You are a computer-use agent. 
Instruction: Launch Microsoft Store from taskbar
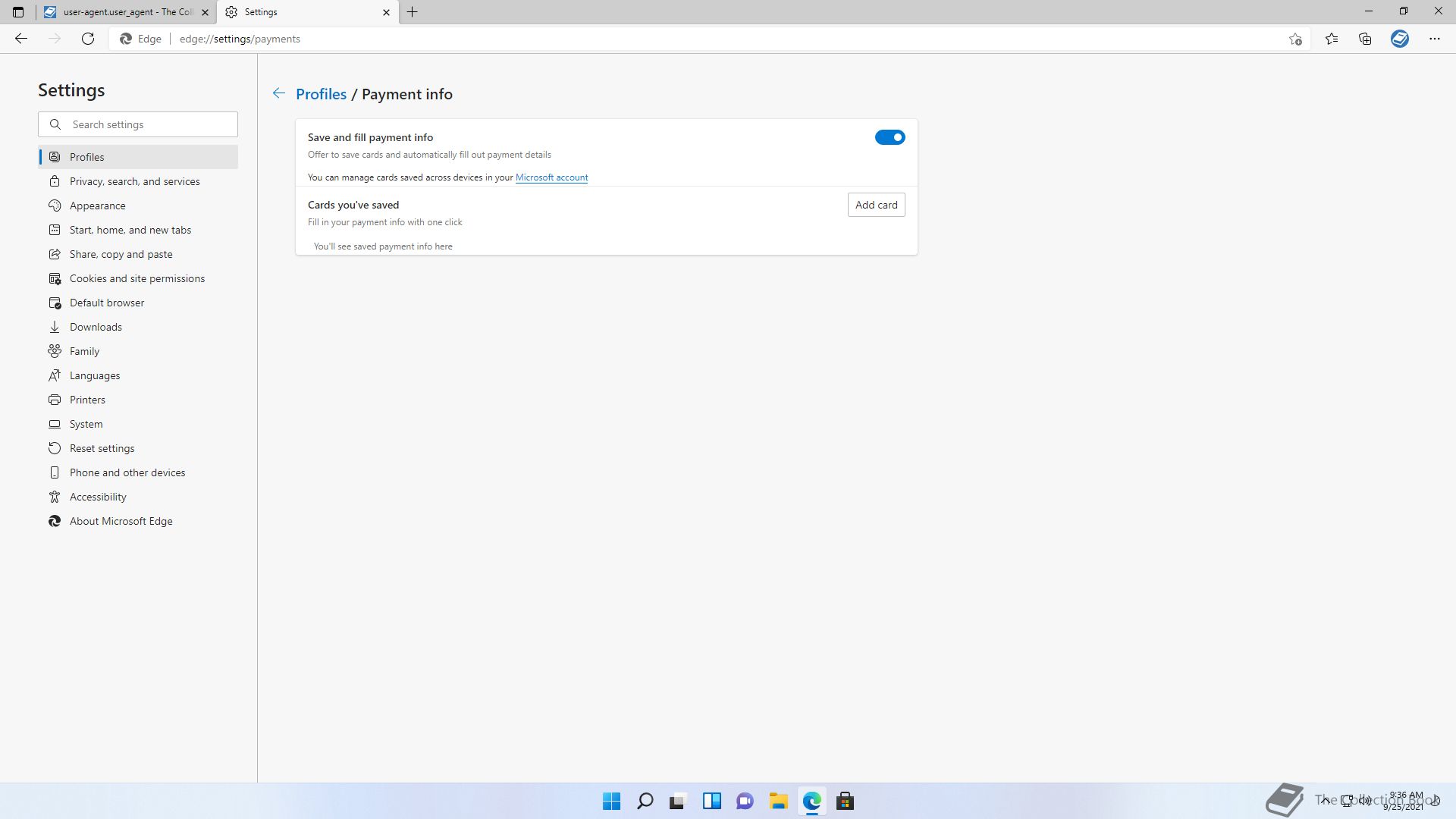(845, 801)
